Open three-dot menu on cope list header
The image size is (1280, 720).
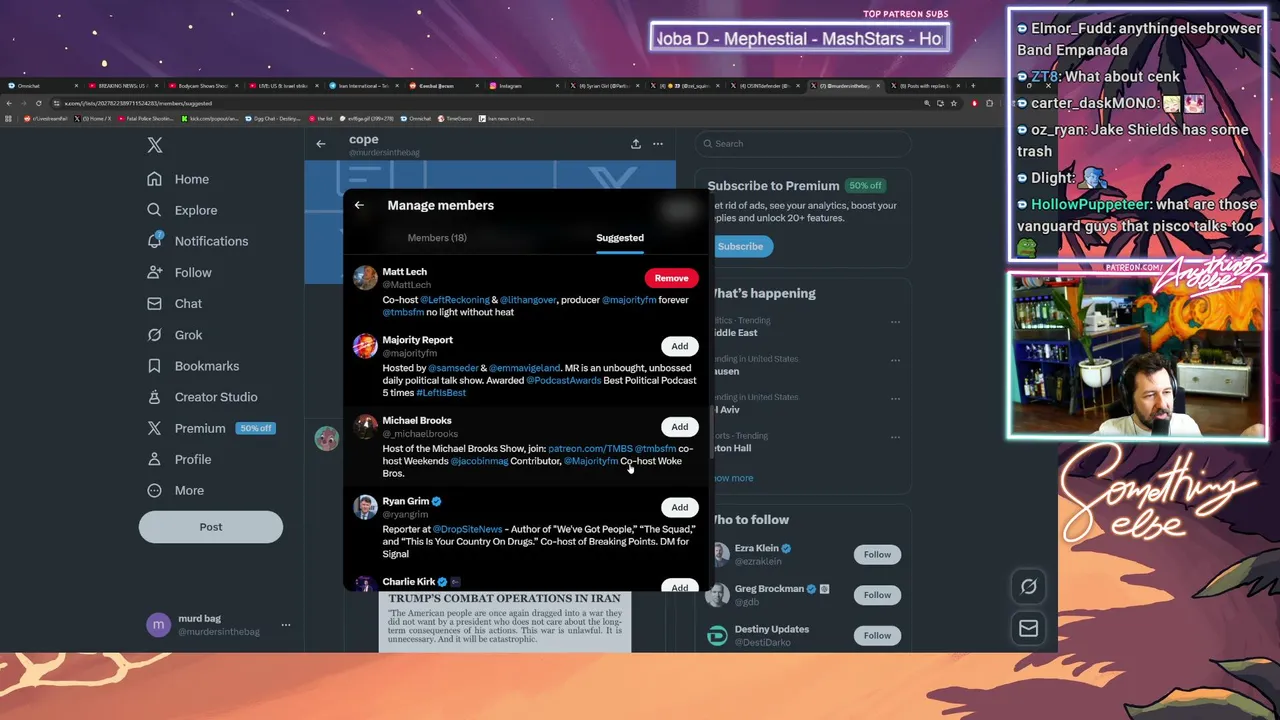pos(658,144)
